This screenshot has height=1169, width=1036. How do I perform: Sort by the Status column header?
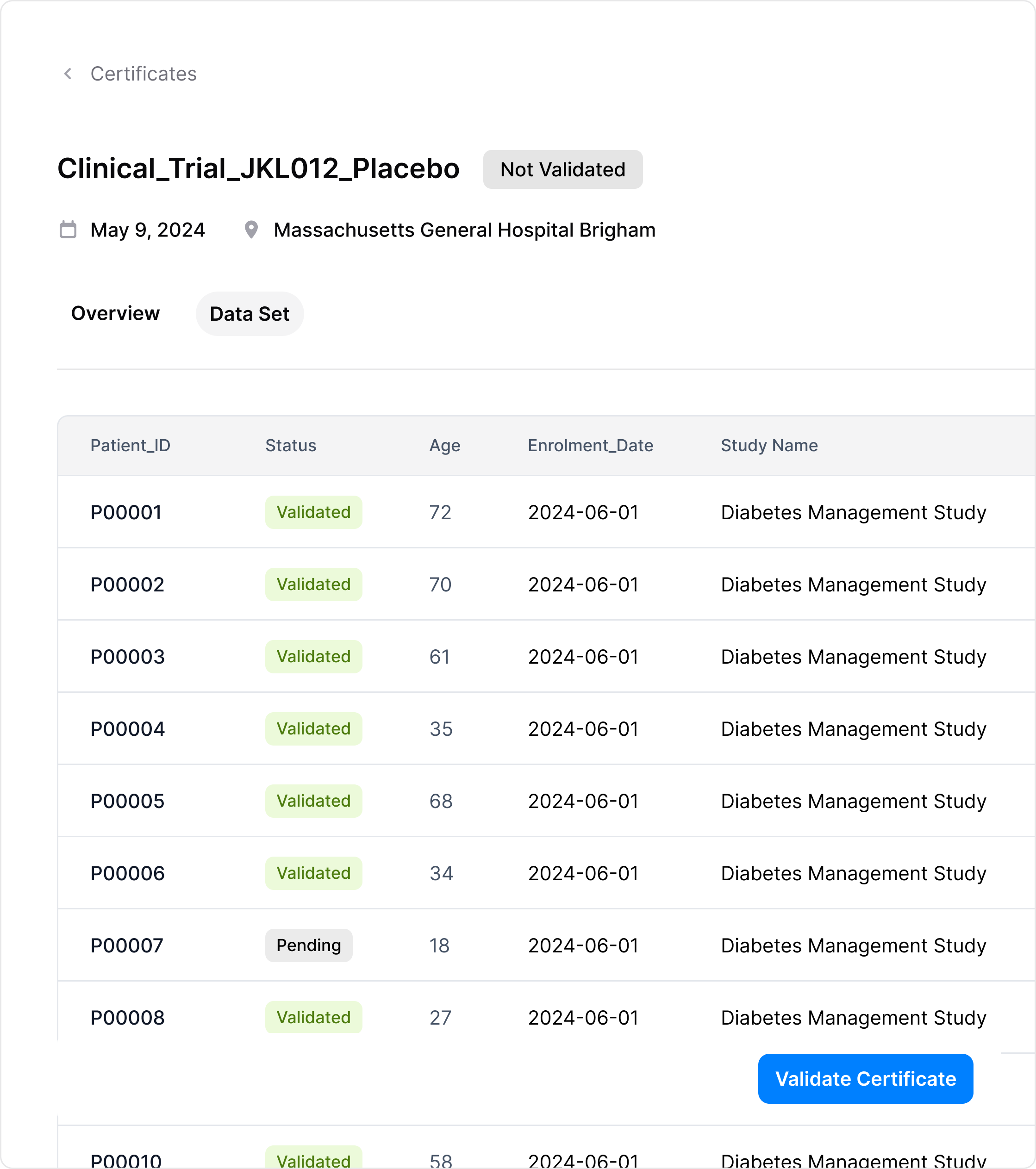click(x=291, y=446)
